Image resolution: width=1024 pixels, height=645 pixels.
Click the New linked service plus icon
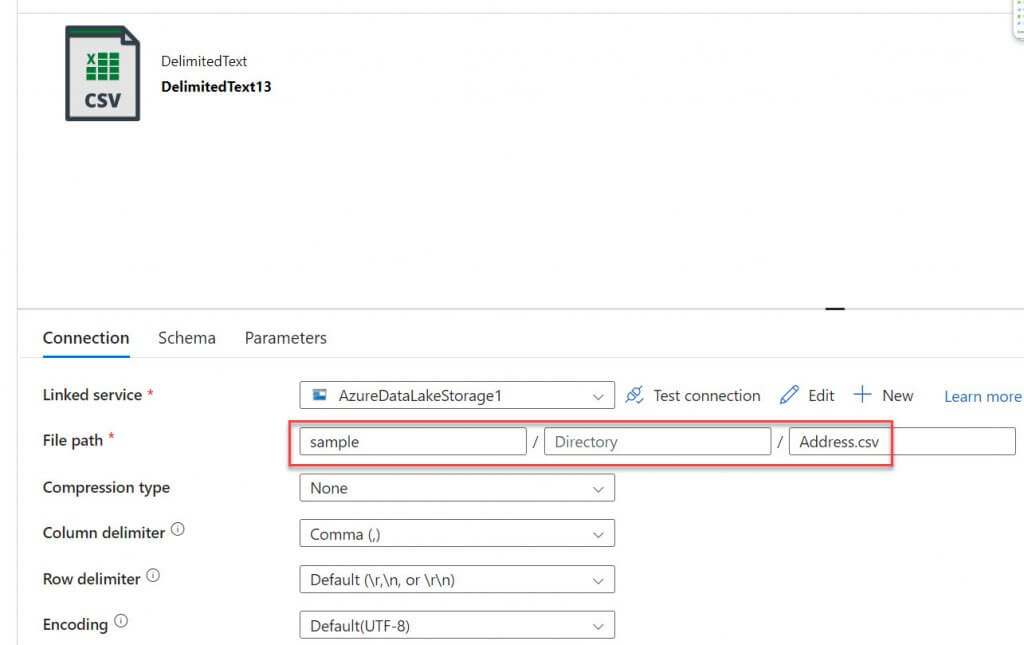click(x=862, y=395)
